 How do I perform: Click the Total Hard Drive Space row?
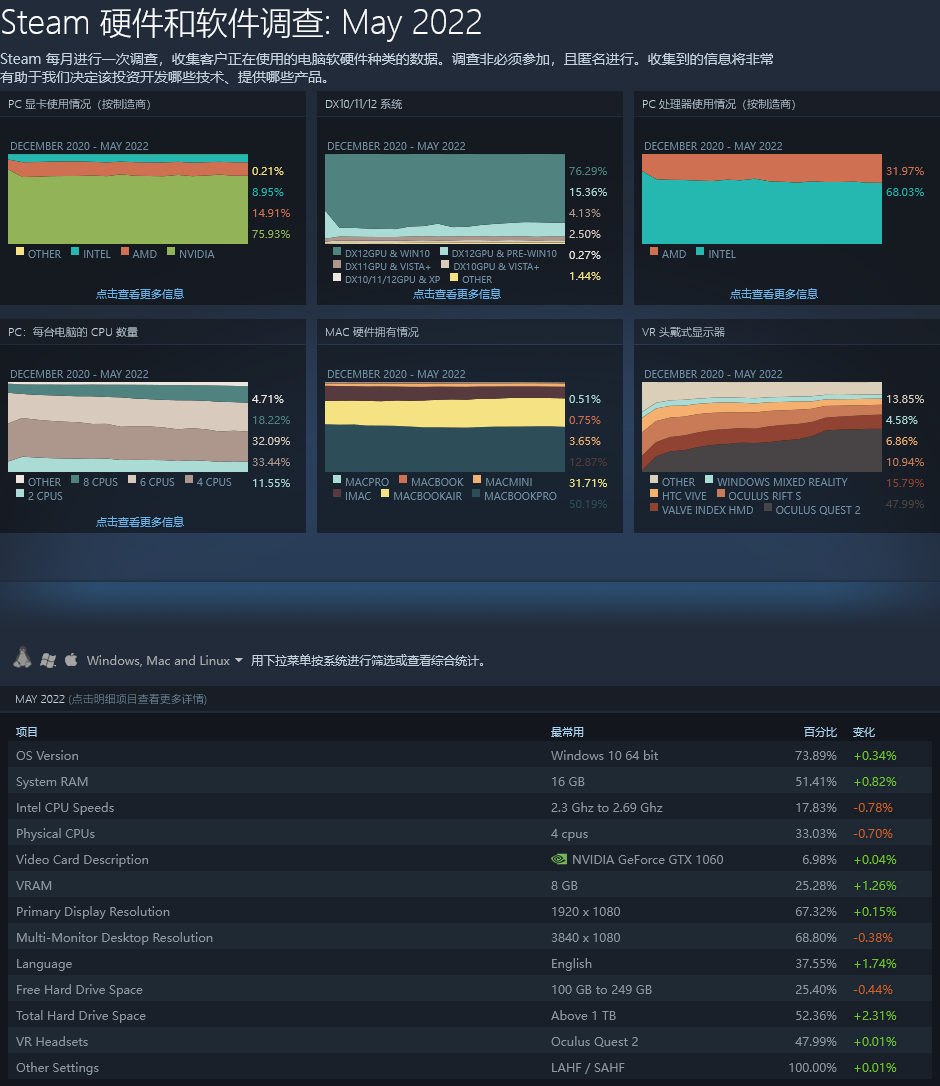point(81,1015)
